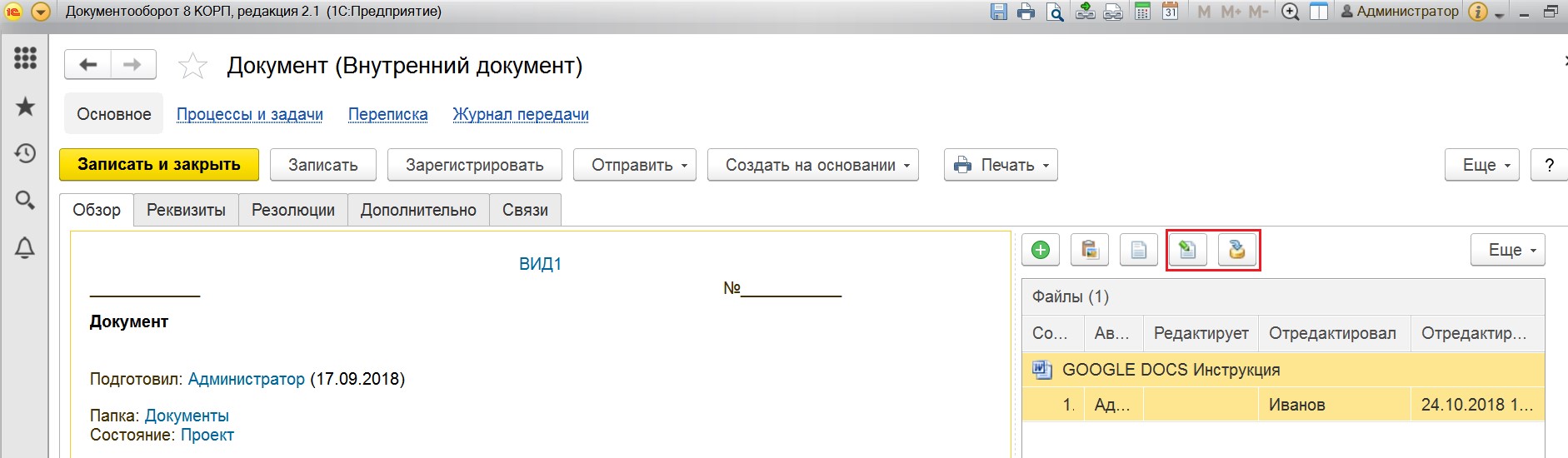Viewport: 1568px width, 458px height.
Task: Click the Зарегистрировать button
Action: tap(475, 165)
